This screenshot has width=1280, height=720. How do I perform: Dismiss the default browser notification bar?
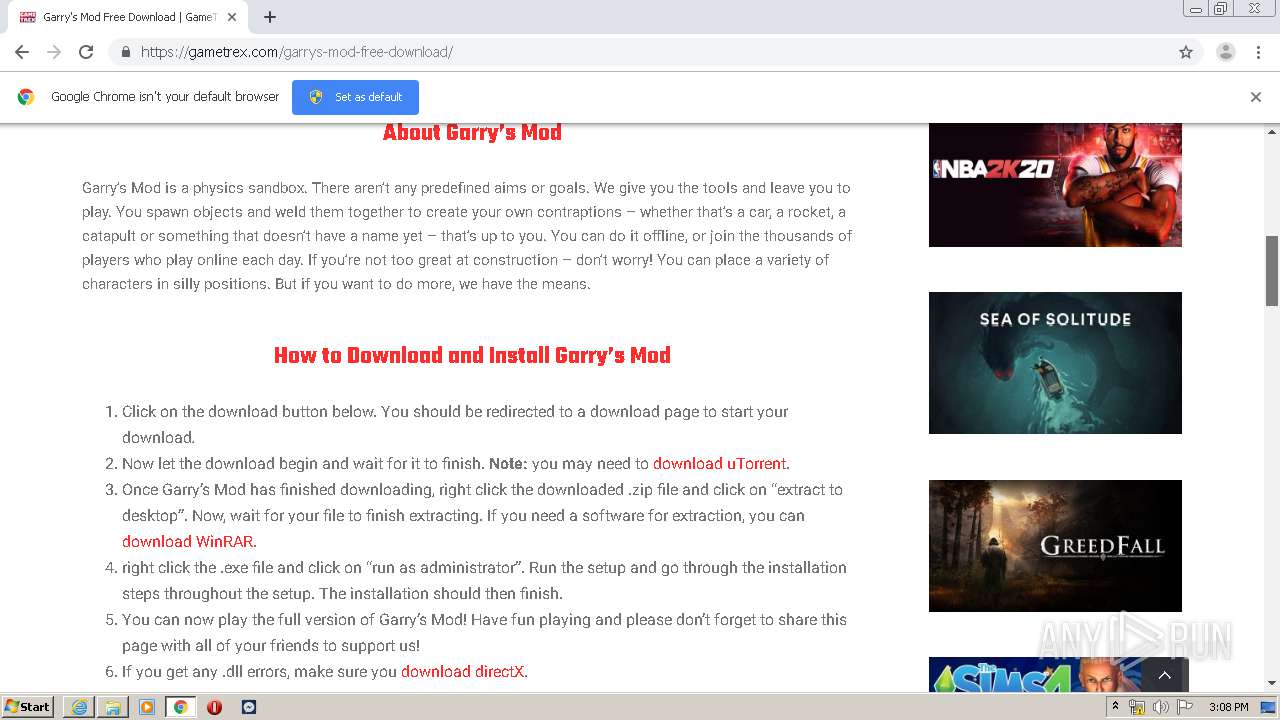[x=1256, y=97]
